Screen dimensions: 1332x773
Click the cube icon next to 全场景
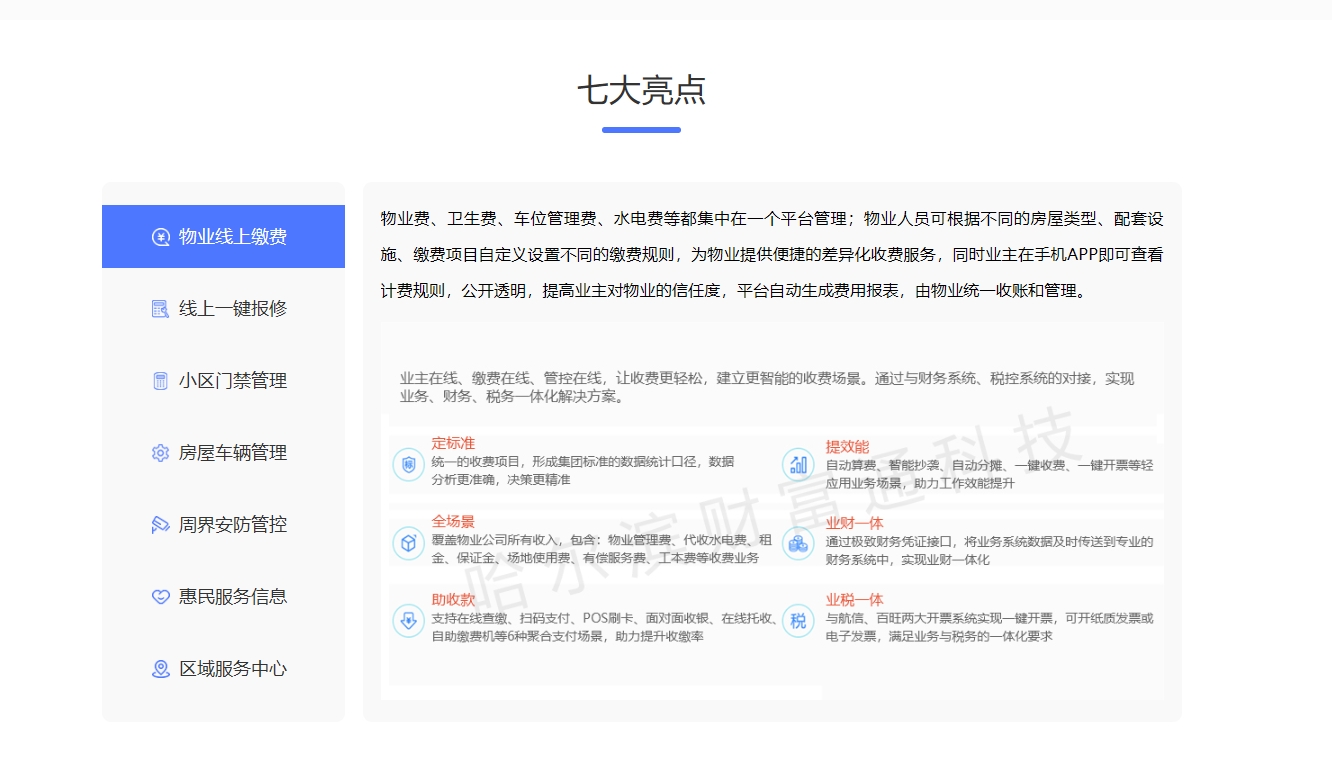(x=408, y=543)
